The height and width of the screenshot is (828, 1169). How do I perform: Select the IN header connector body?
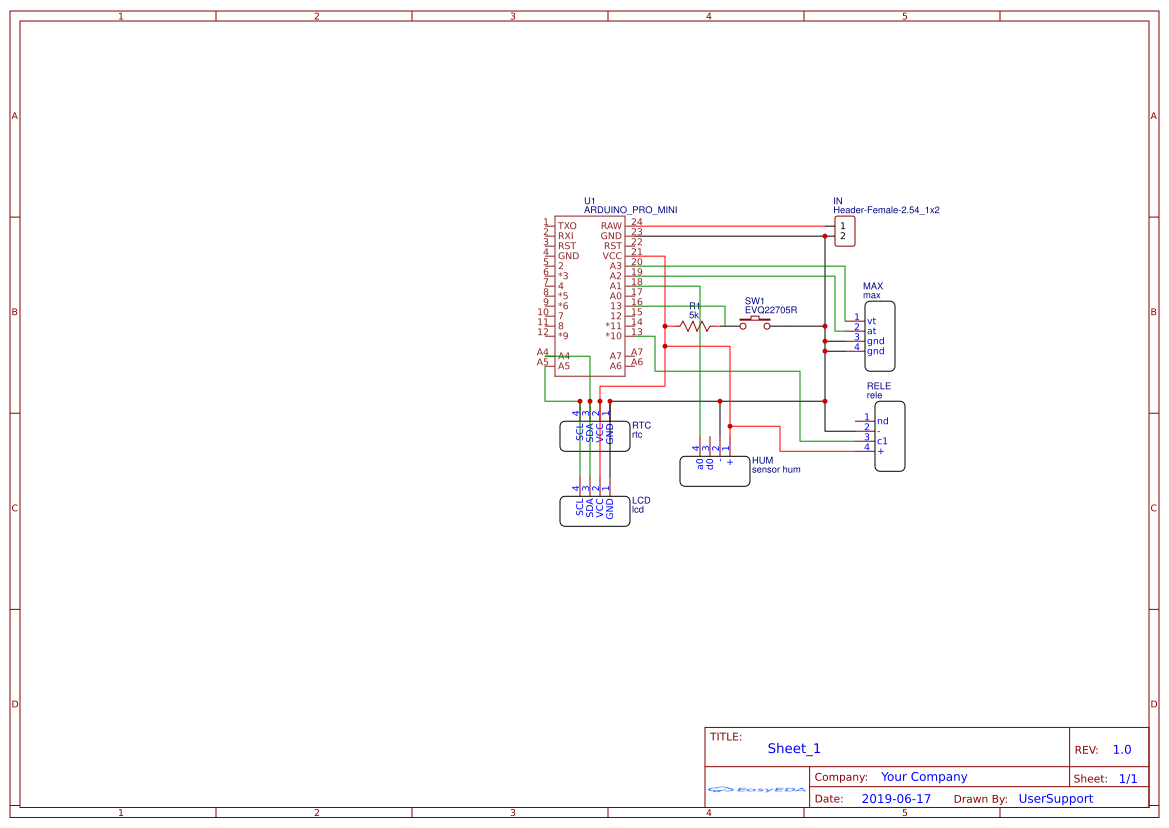click(x=844, y=231)
